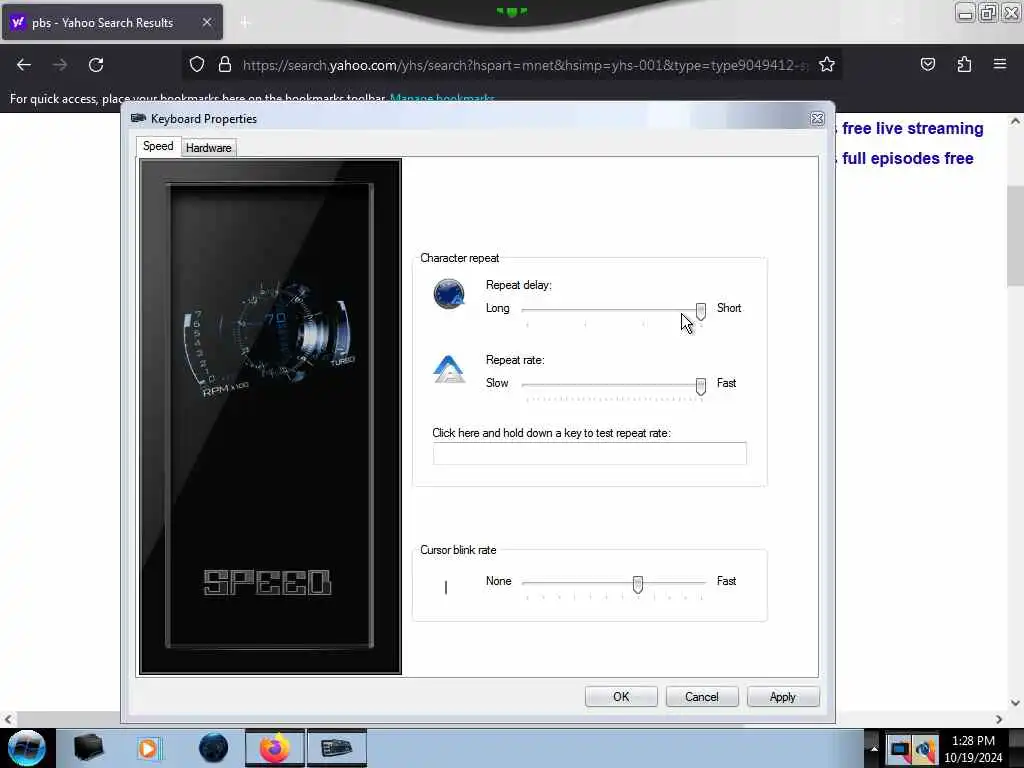
Task: Click the Speed gauge preview image
Action: coord(270,416)
